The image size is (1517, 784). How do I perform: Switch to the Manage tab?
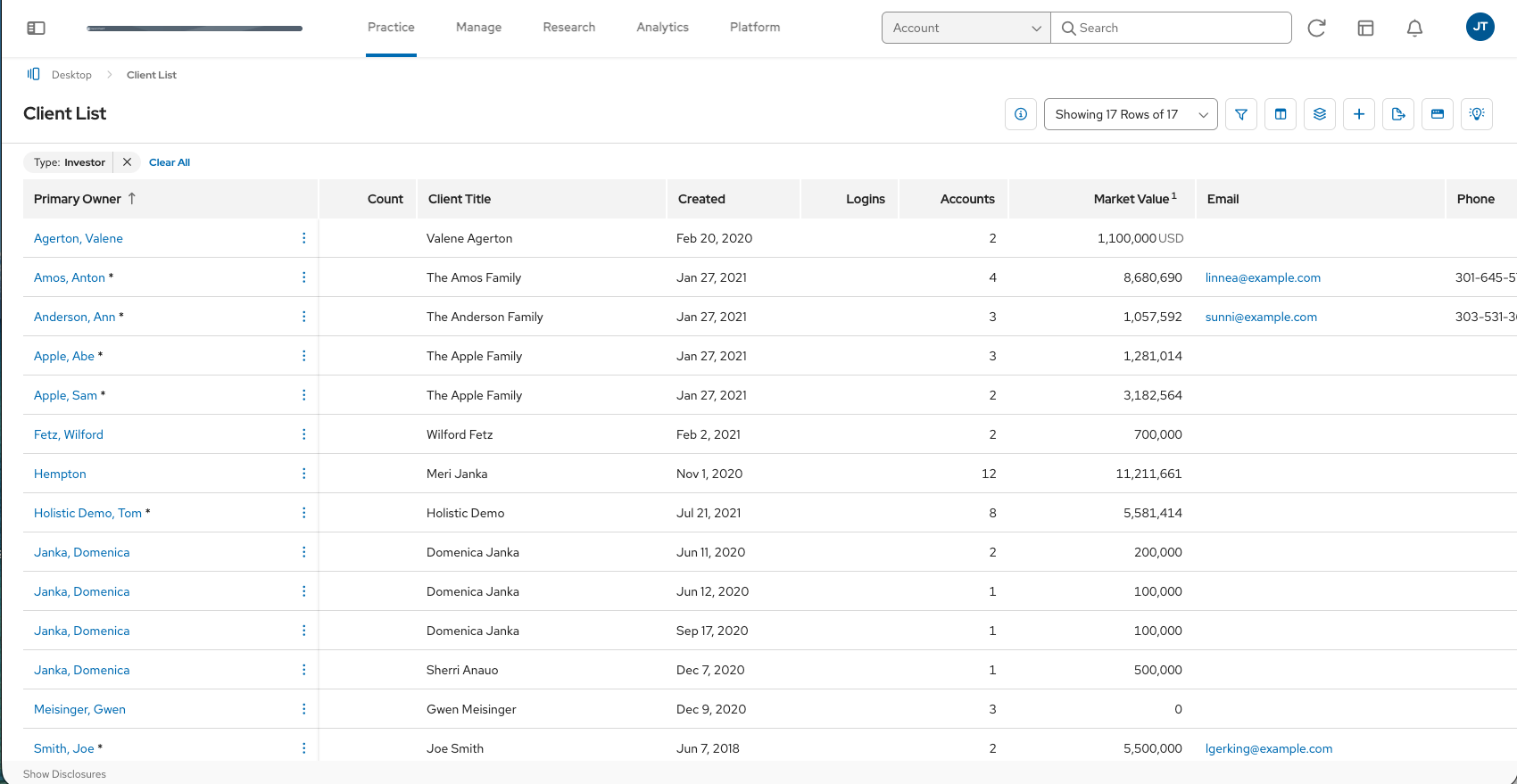(478, 28)
